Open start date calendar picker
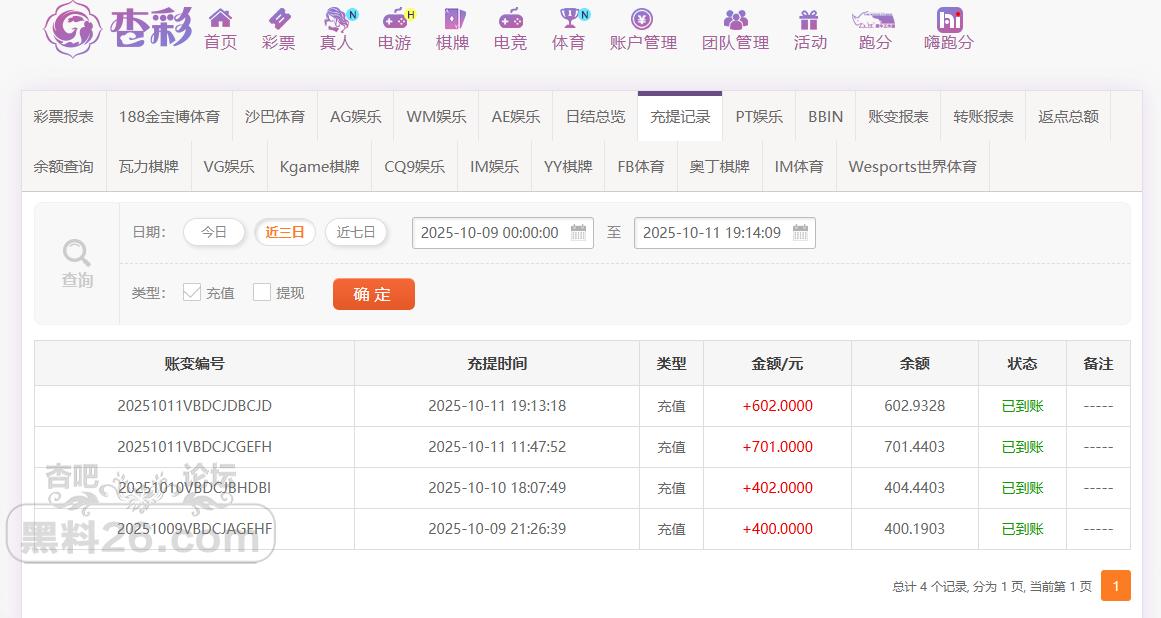 578,233
